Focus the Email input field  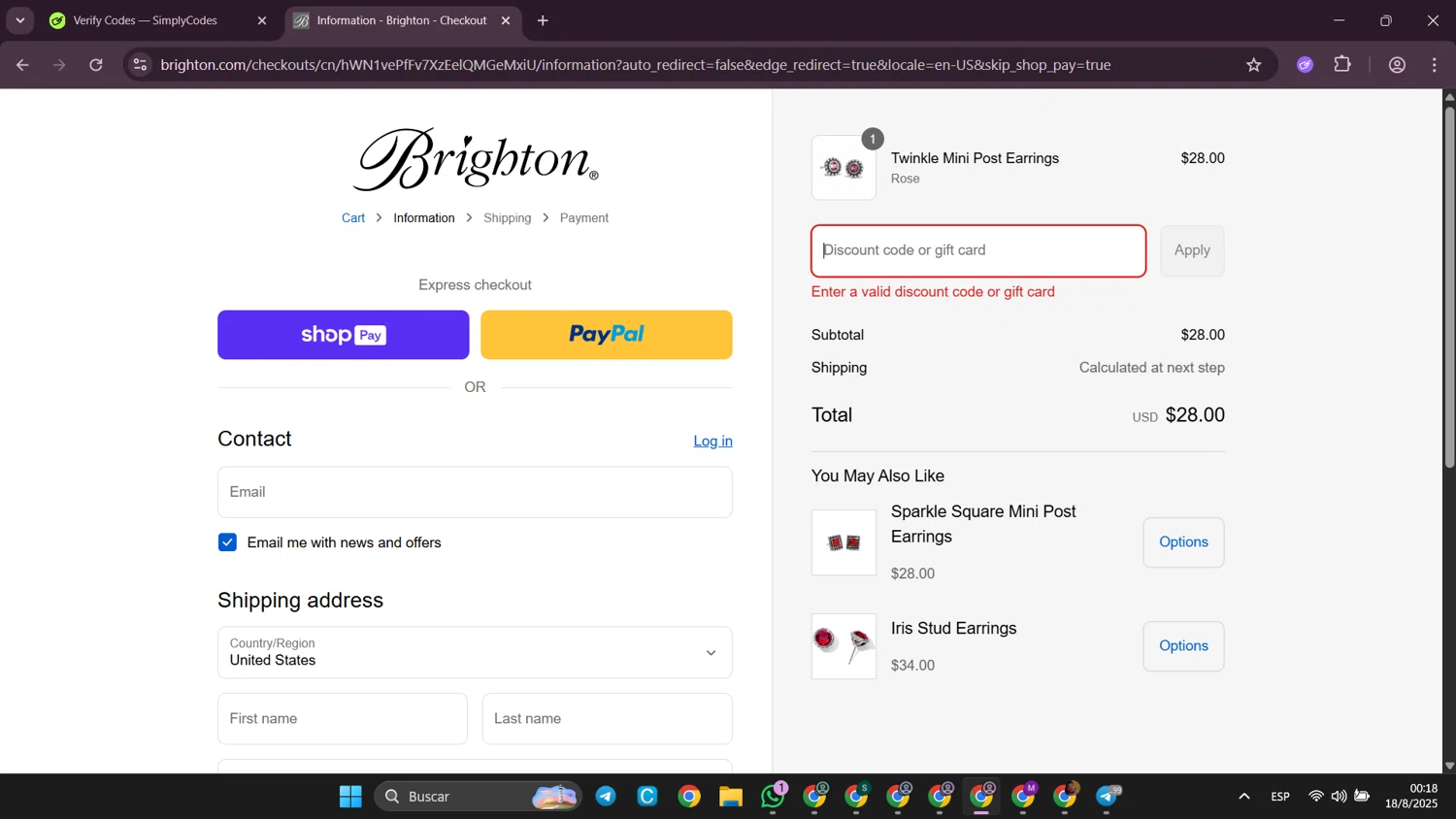(475, 492)
